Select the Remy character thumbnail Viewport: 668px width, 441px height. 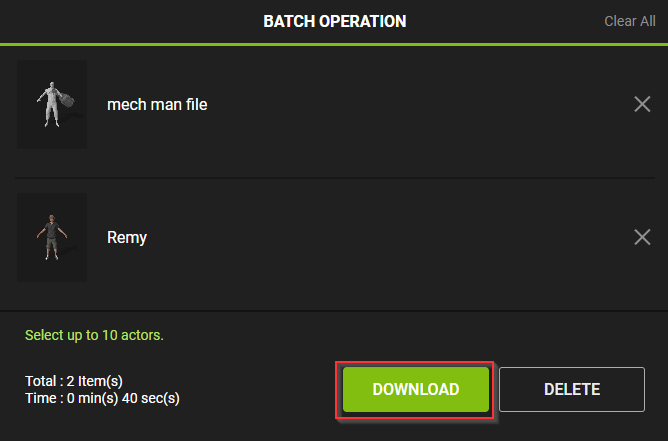(52, 237)
